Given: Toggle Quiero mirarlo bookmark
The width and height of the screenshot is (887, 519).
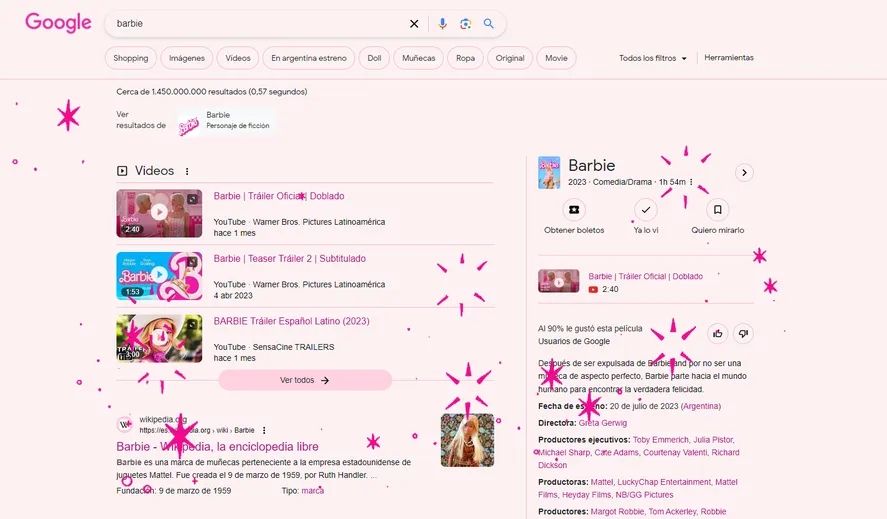Looking at the screenshot, I should point(717,210).
